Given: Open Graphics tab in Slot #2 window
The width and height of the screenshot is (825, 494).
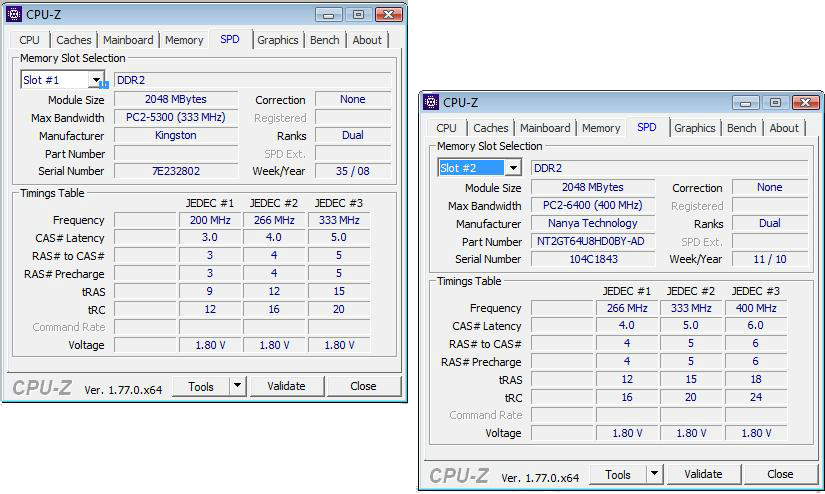Looking at the screenshot, I should (695, 128).
